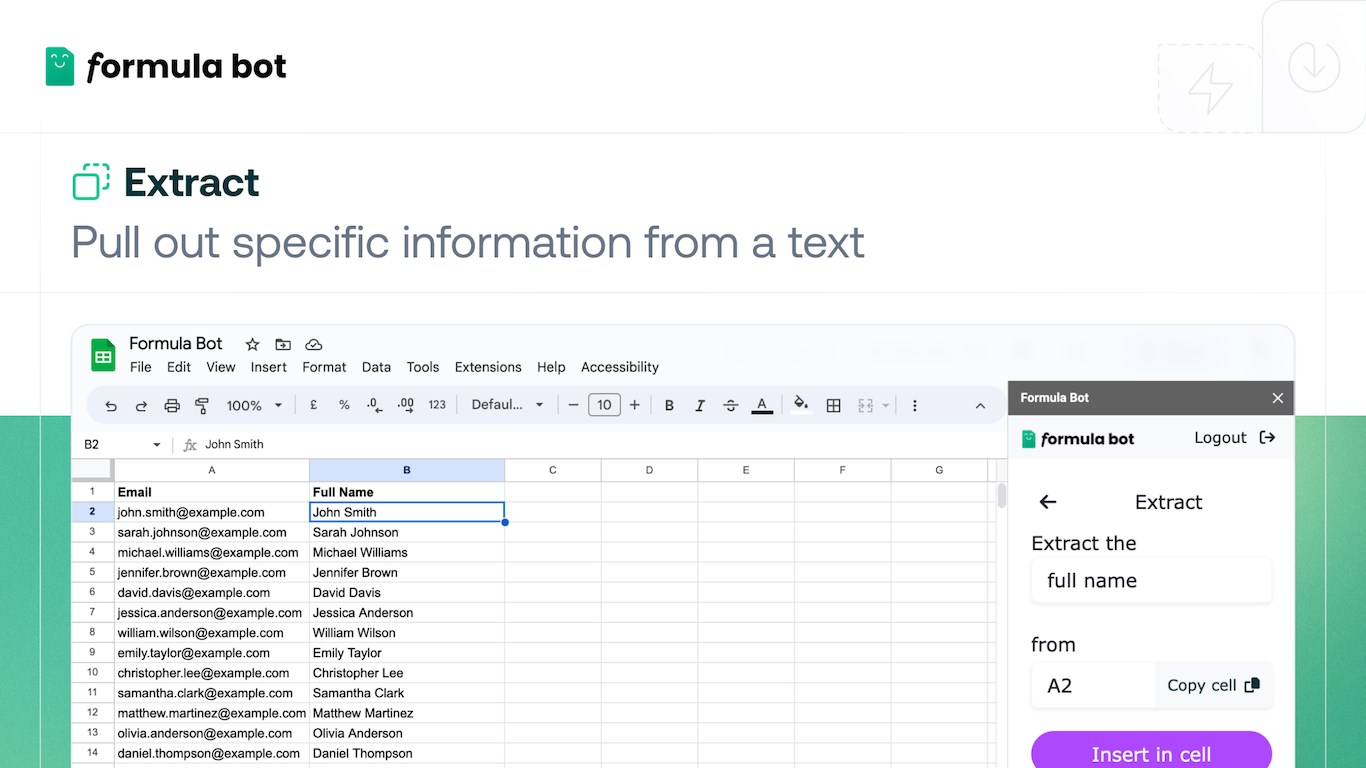The width and height of the screenshot is (1366, 768).
Task: Open the Insert menu
Action: click(269, 367)
